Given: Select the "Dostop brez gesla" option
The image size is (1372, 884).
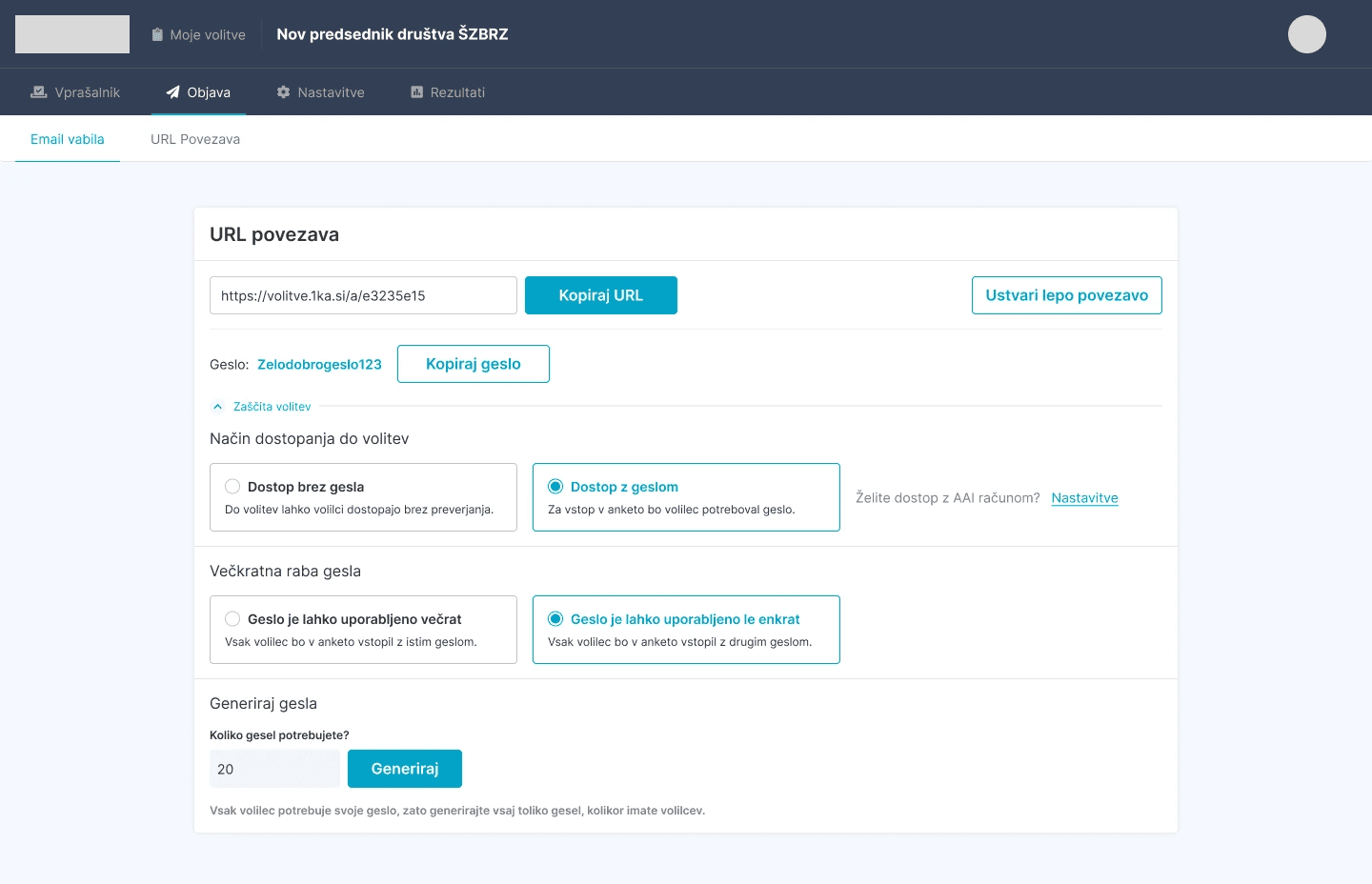Looking at the screenshot, I should (x=232, y=486).
